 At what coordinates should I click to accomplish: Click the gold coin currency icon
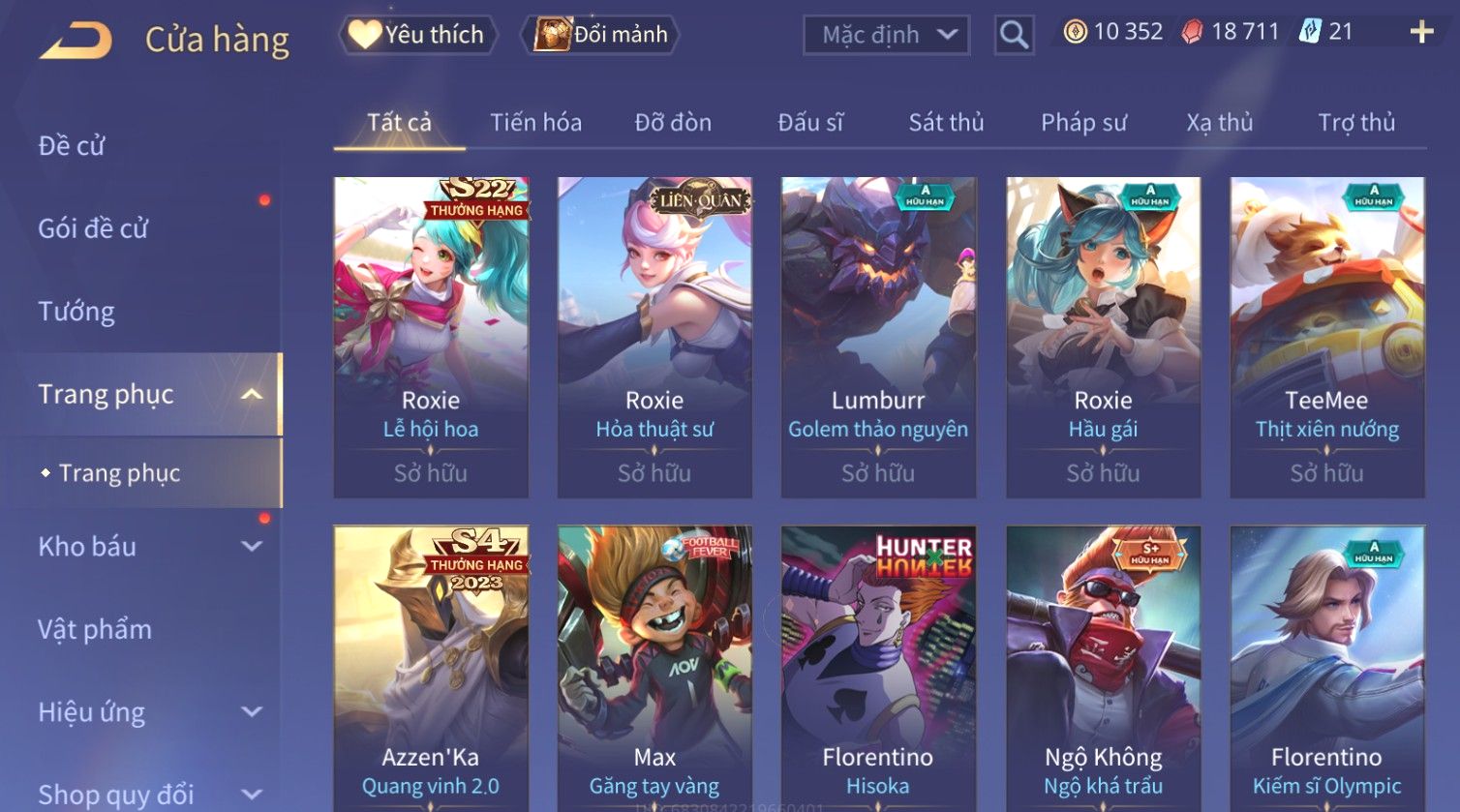(x=1075, y=33)
